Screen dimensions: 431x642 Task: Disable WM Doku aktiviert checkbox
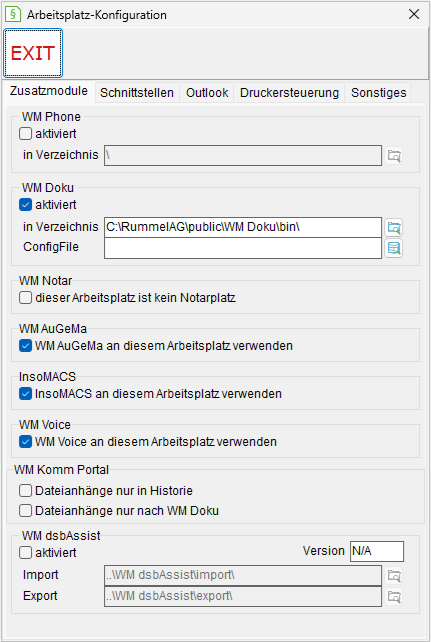tap(25, 204)
